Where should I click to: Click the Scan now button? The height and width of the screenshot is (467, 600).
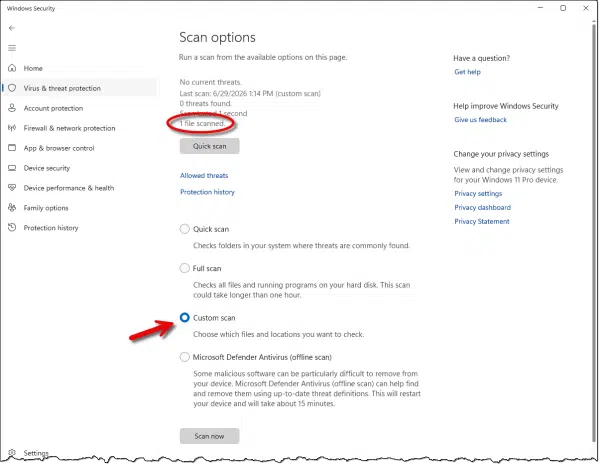click(209, 436)
